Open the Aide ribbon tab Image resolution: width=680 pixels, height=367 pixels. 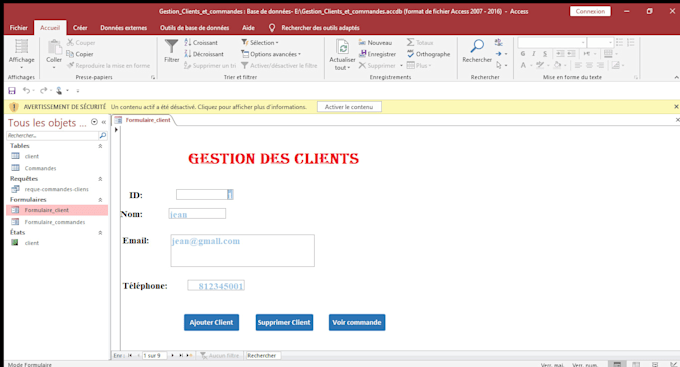point(248,28)
